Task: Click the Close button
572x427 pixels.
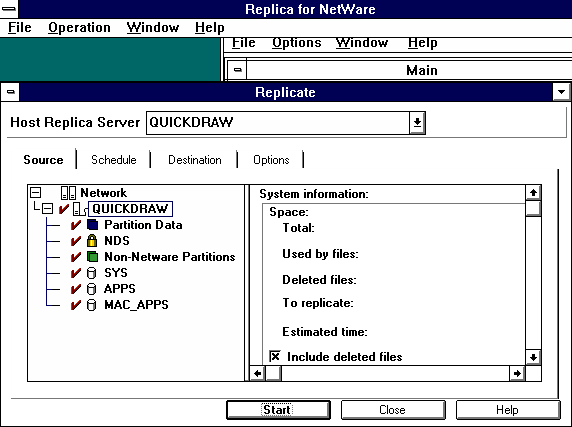Action: pyautogui.click(x=393, y=410)
